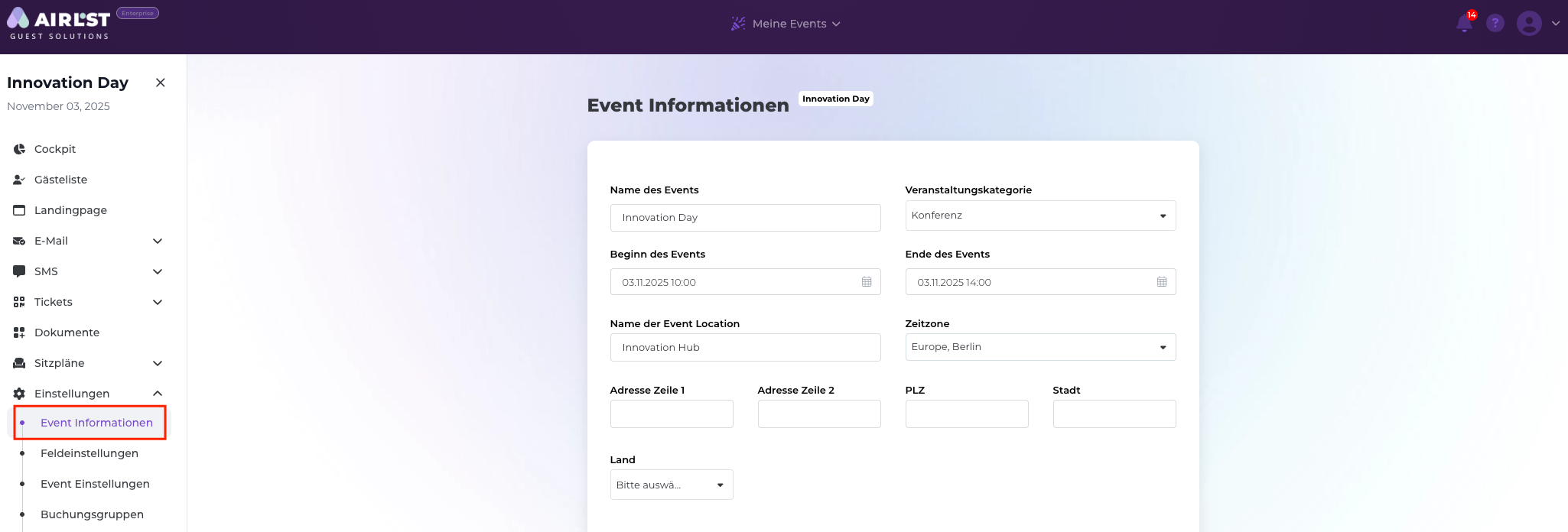Expand the Tickets submenu chevron

tap(158, 302)
